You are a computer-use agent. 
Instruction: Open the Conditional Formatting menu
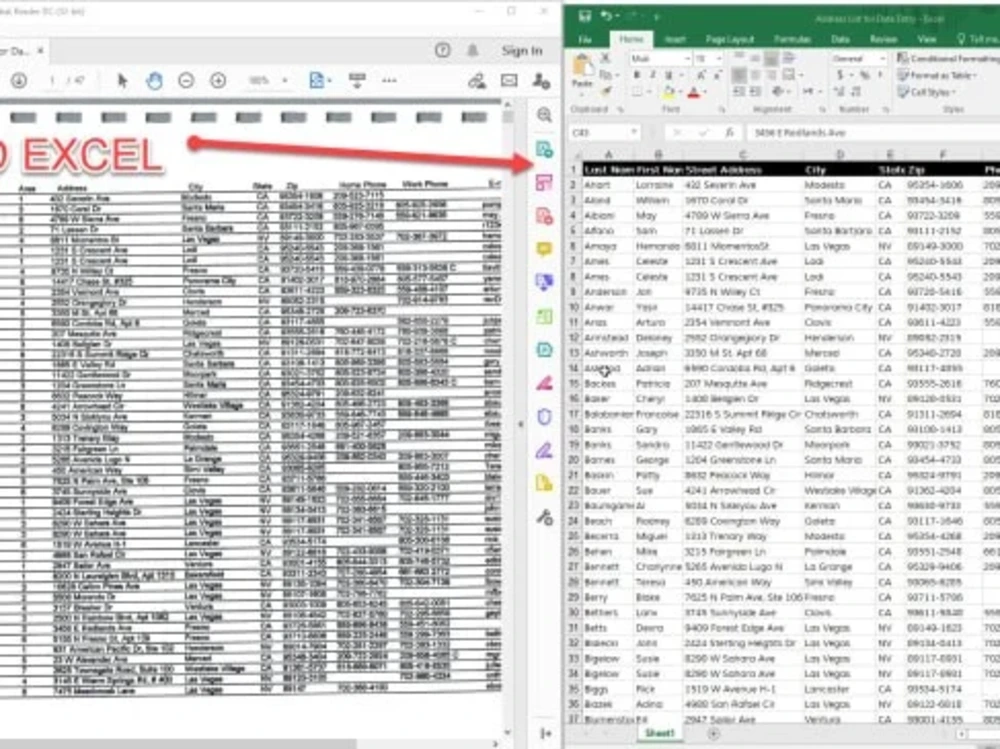pos(948,59)
